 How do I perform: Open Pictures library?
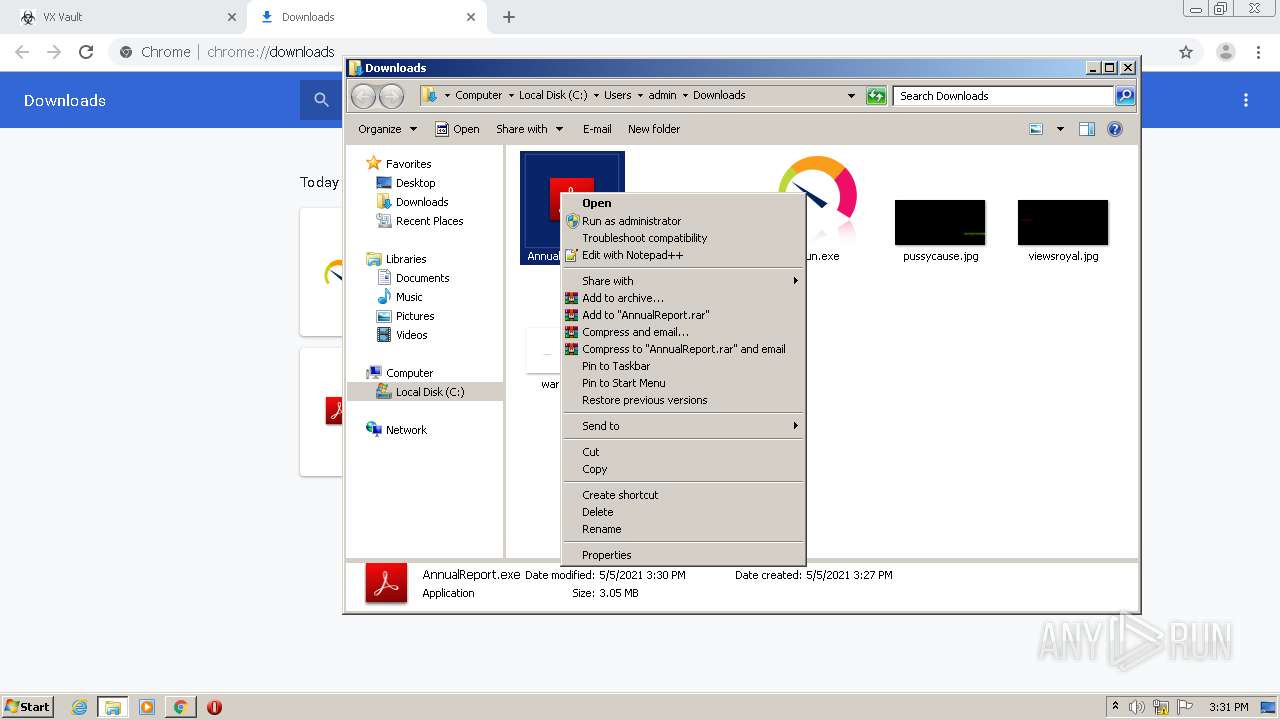[405, 316]
